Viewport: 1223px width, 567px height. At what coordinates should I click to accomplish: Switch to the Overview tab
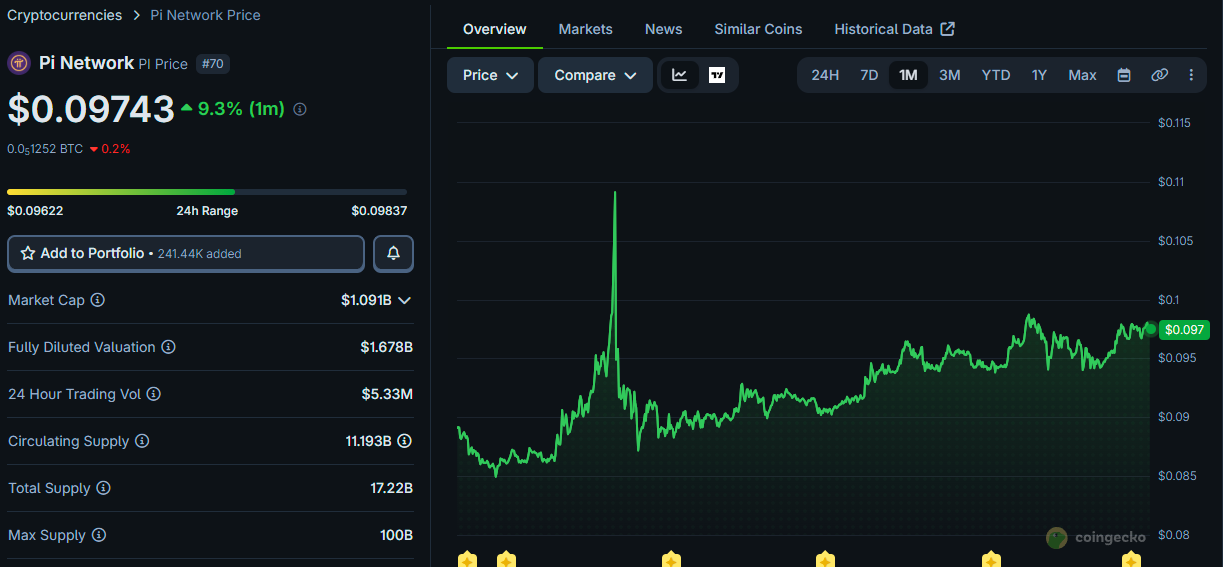tap(495, 29)
